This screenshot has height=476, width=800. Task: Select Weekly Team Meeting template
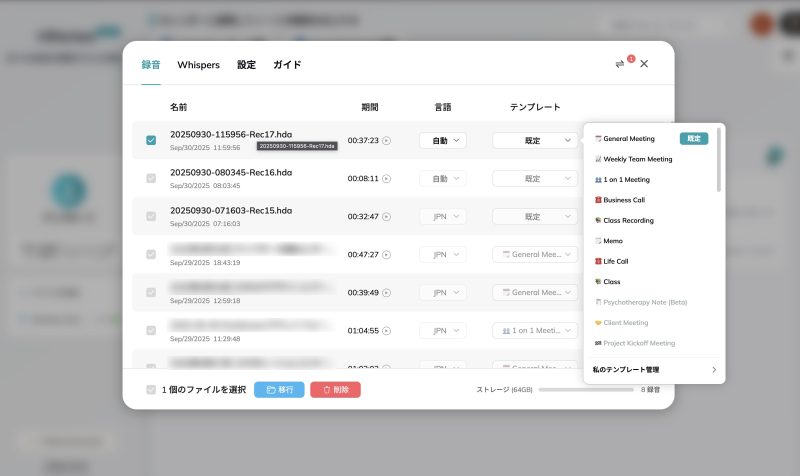[638, 159]
